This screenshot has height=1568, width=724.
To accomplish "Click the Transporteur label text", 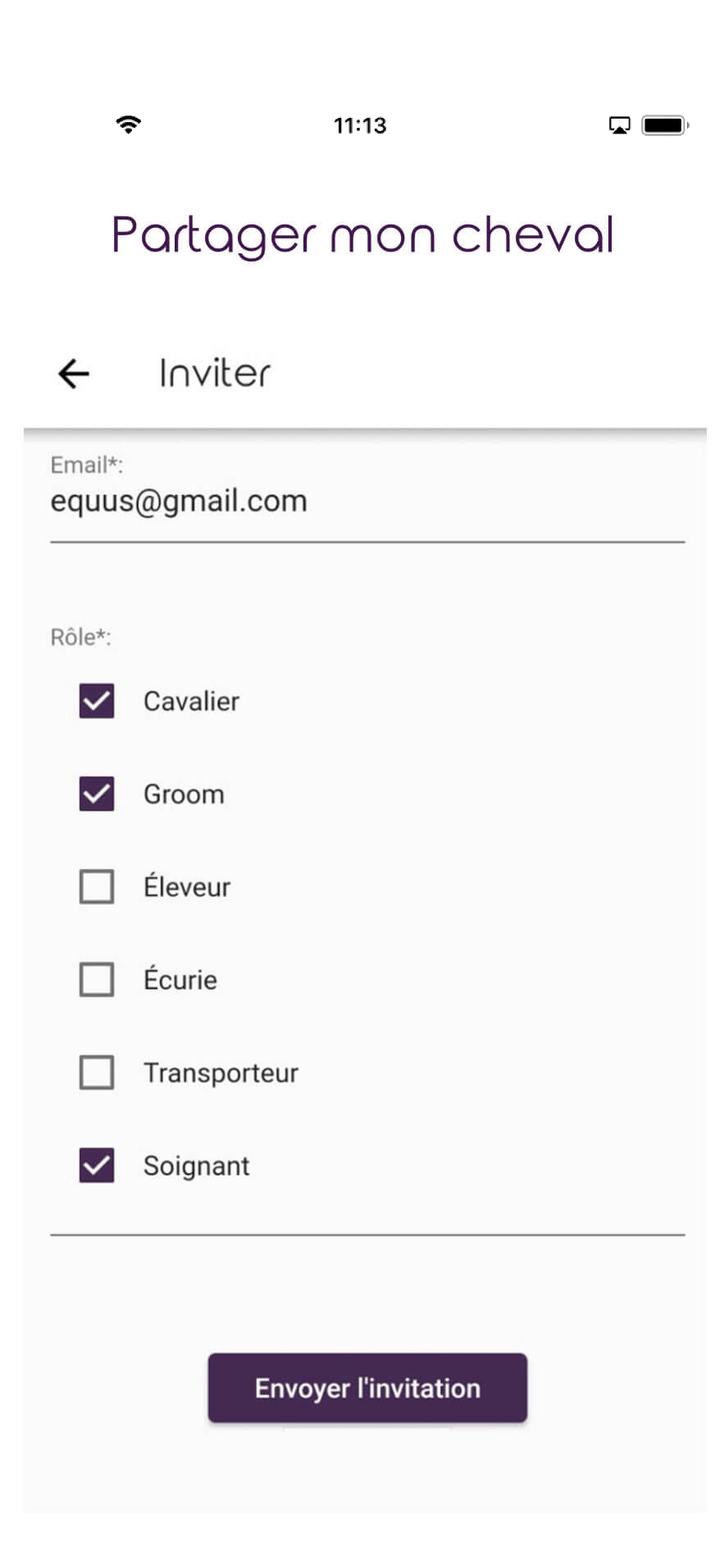I will (x=221, y=1074).
